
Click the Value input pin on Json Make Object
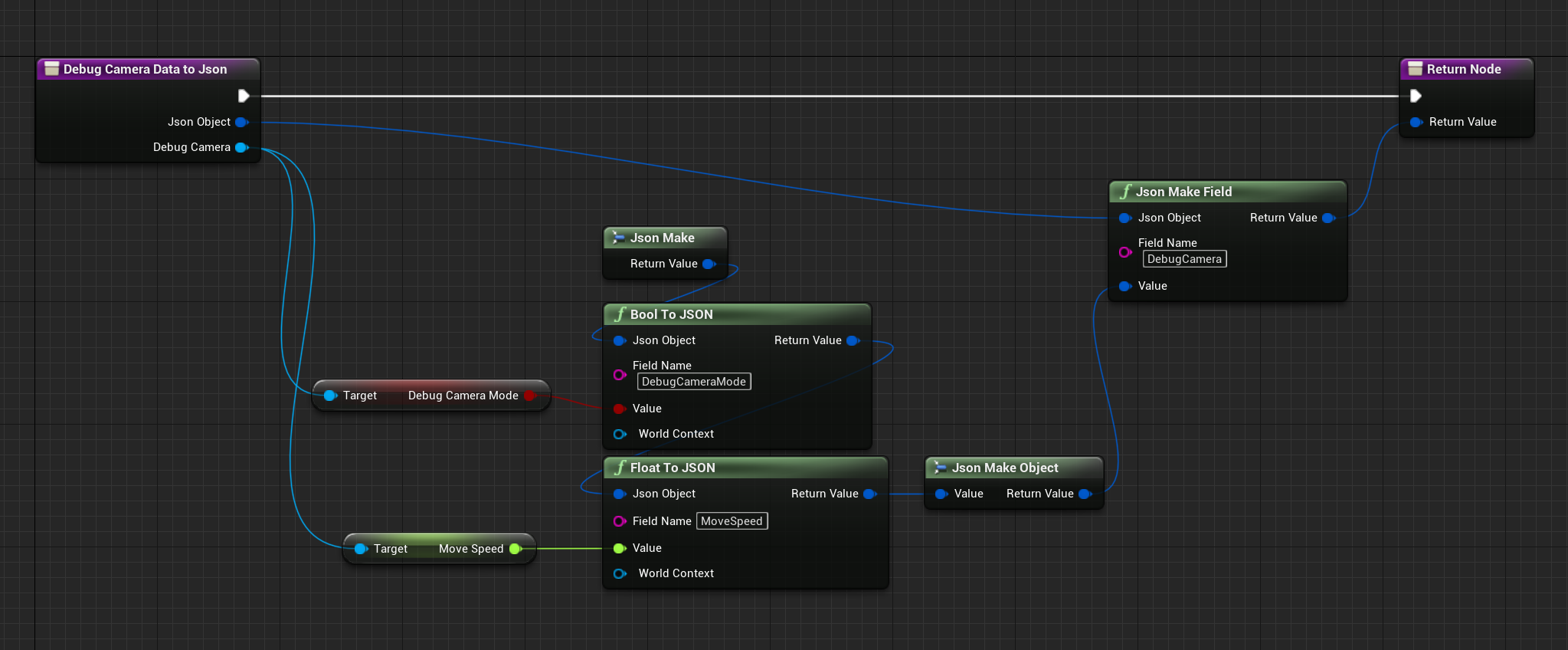tap(941, 494)
